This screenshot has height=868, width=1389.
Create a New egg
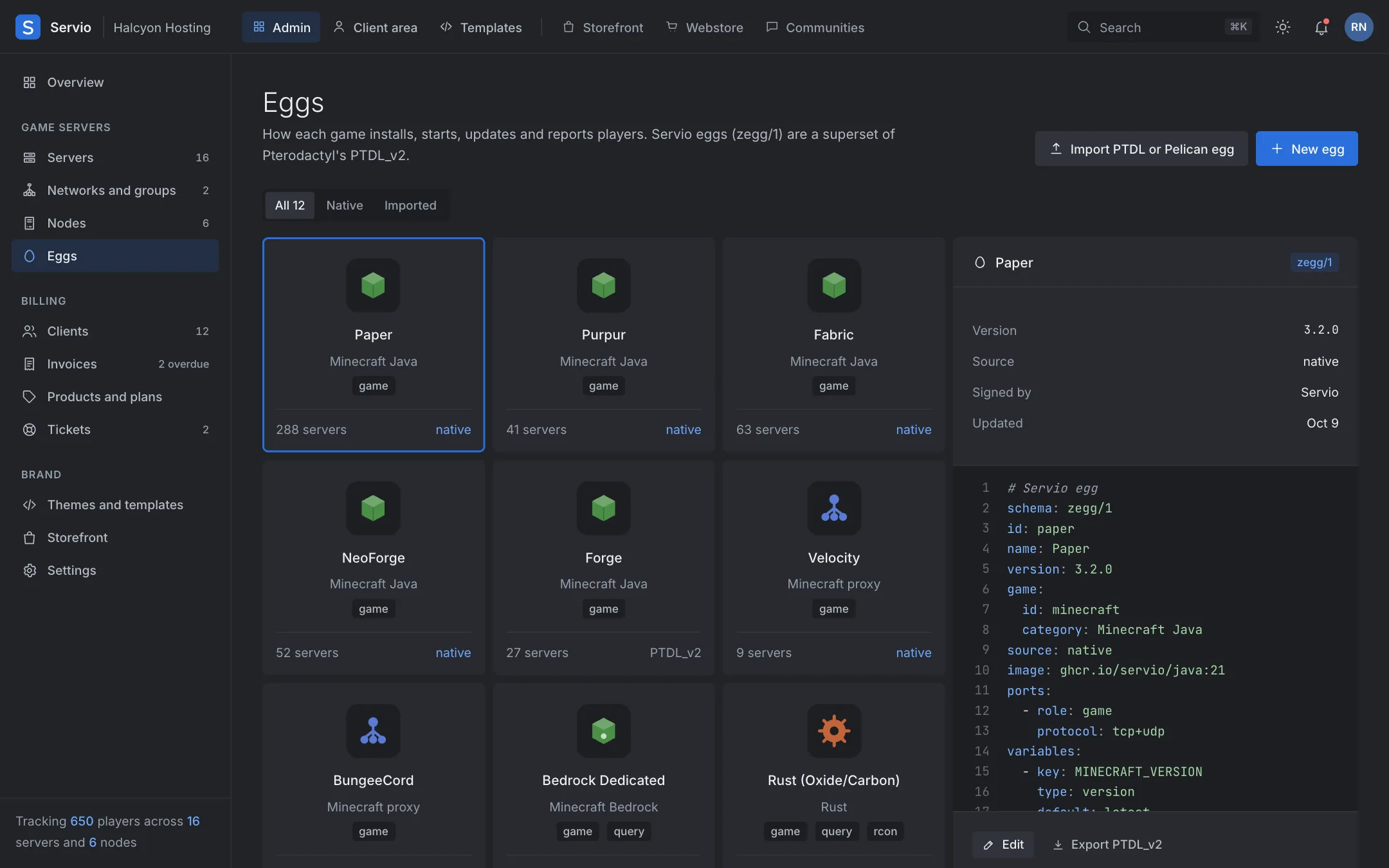(x=1307, y=149)
